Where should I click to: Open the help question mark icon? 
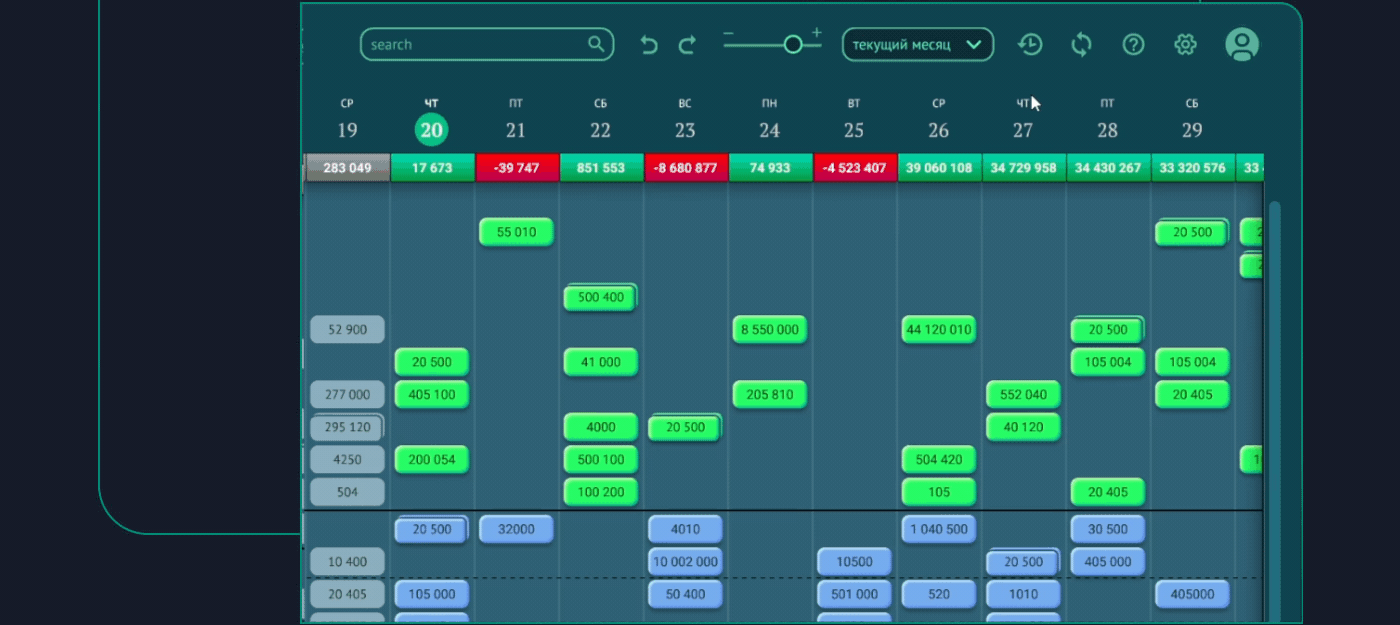1133,44
